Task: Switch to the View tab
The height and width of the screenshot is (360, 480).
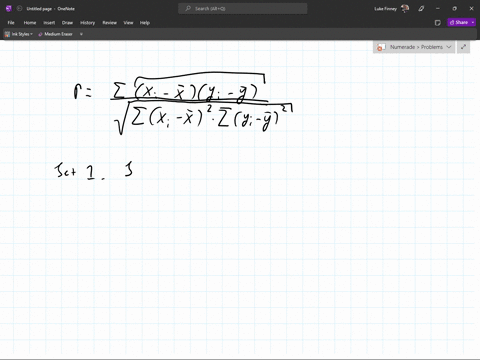Action: tap(128, 23)
